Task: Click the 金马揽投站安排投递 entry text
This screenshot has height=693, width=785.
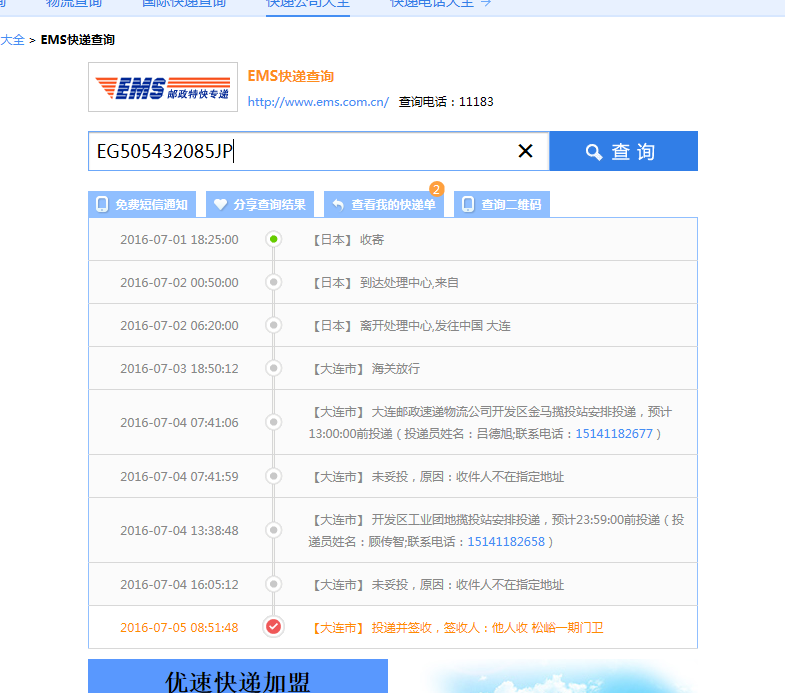Action: (x=490, y=423)
